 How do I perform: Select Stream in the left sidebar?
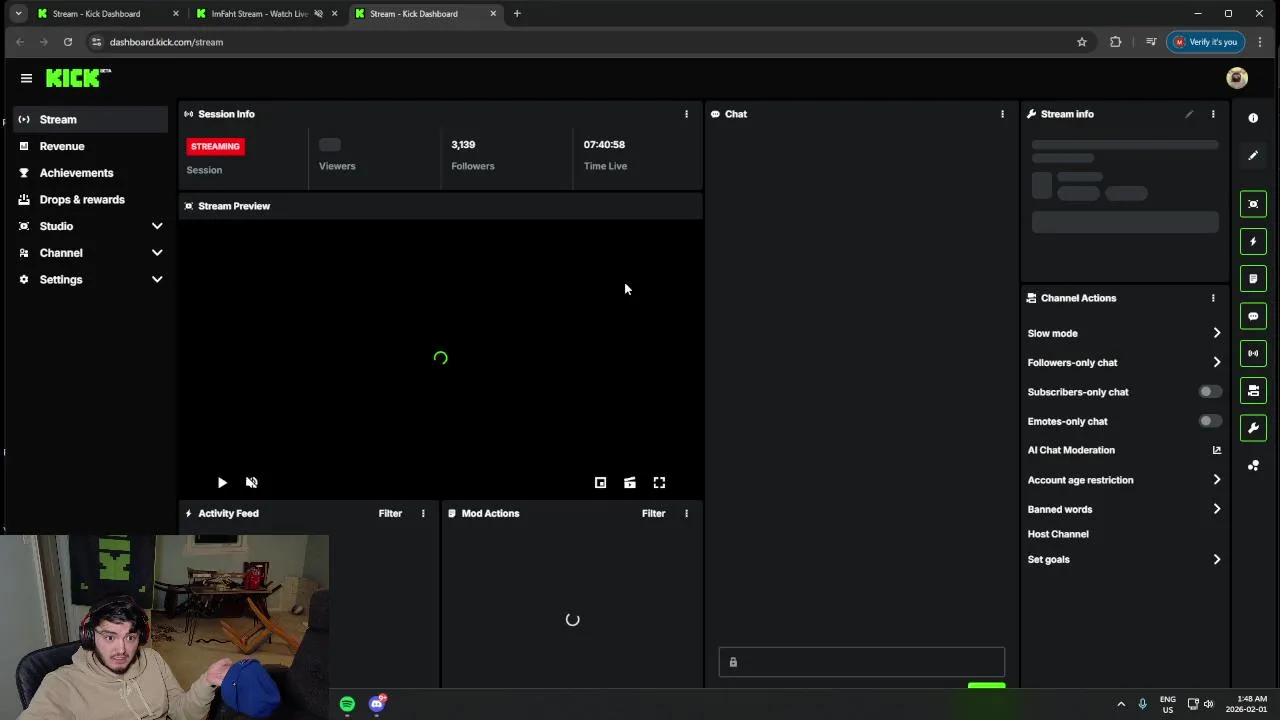pyautogui.click(x=90, y=119)
